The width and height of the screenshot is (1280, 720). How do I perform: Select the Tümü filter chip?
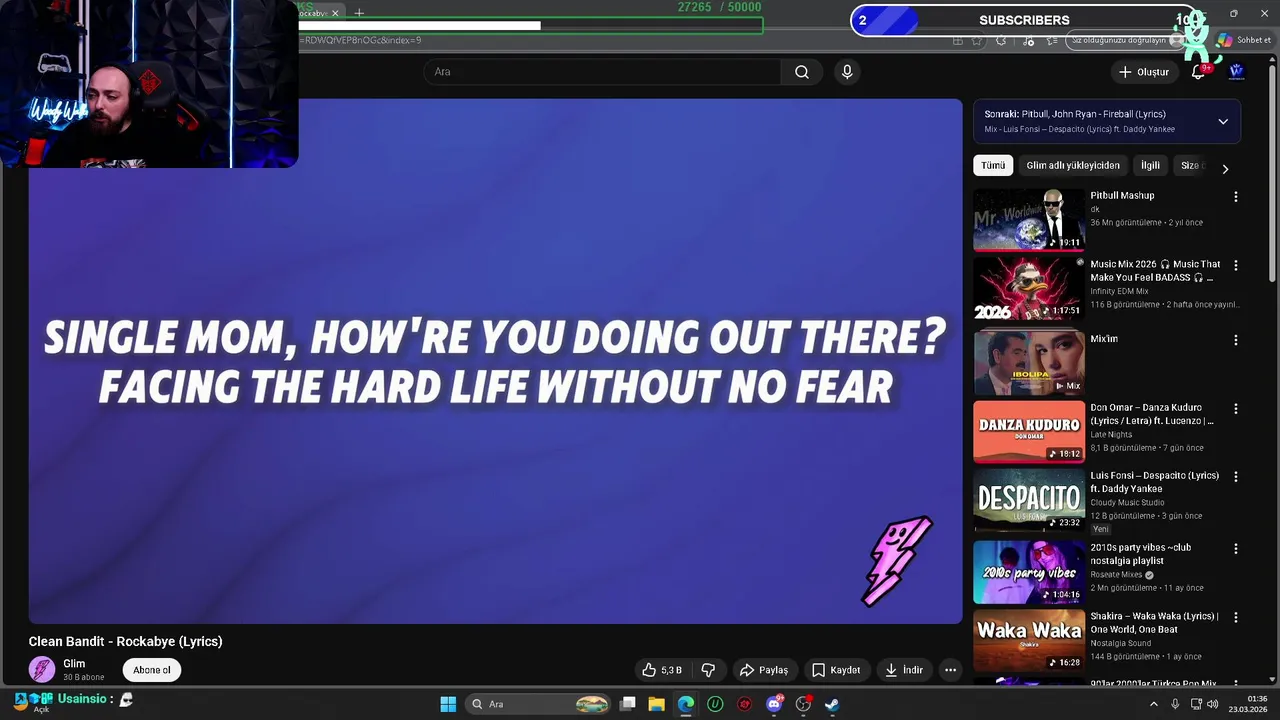(x=993, y=166)
